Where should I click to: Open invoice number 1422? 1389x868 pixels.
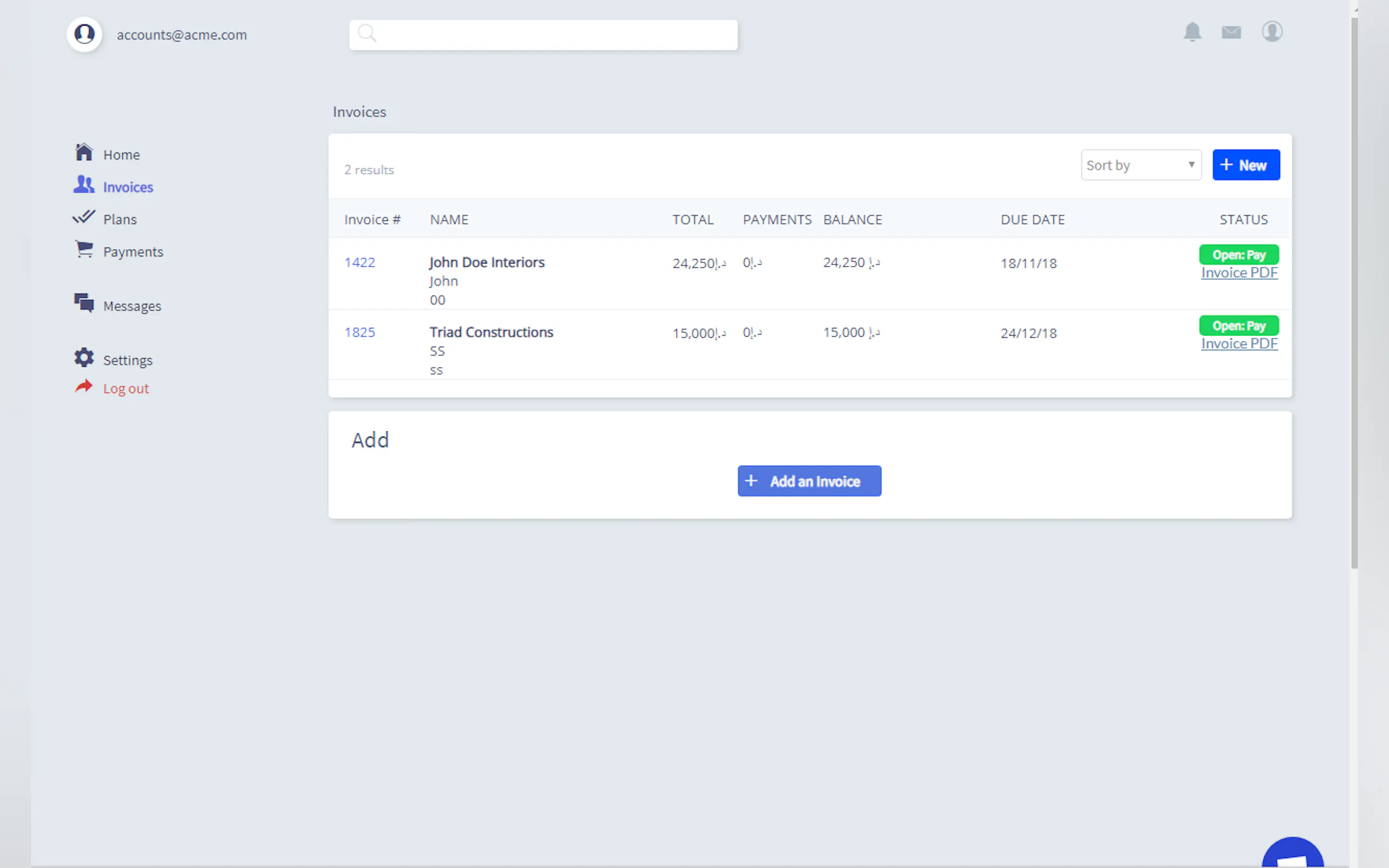[x=359, y=262]
